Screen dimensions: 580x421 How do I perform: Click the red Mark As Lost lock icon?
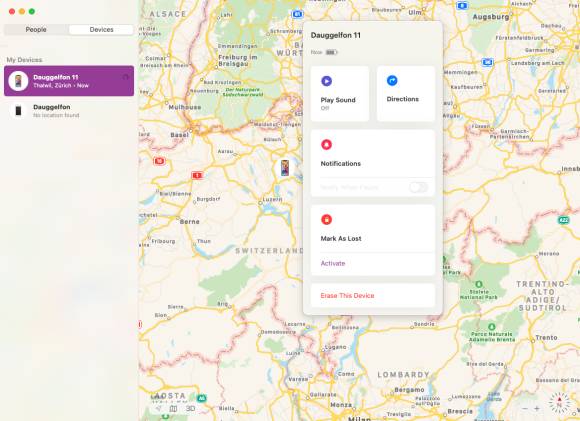(x=326, y=219)
